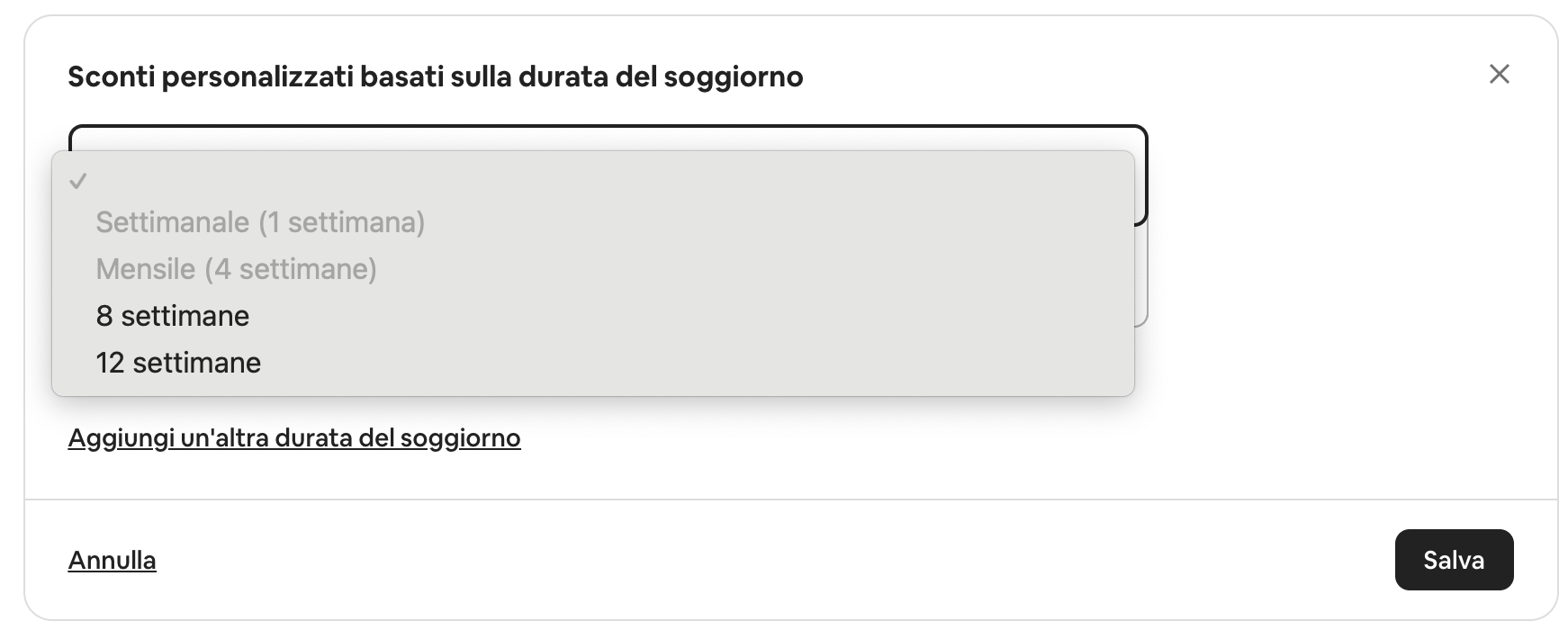
Task: Choose "12 settimane" from the list
Action: point(178,363)
